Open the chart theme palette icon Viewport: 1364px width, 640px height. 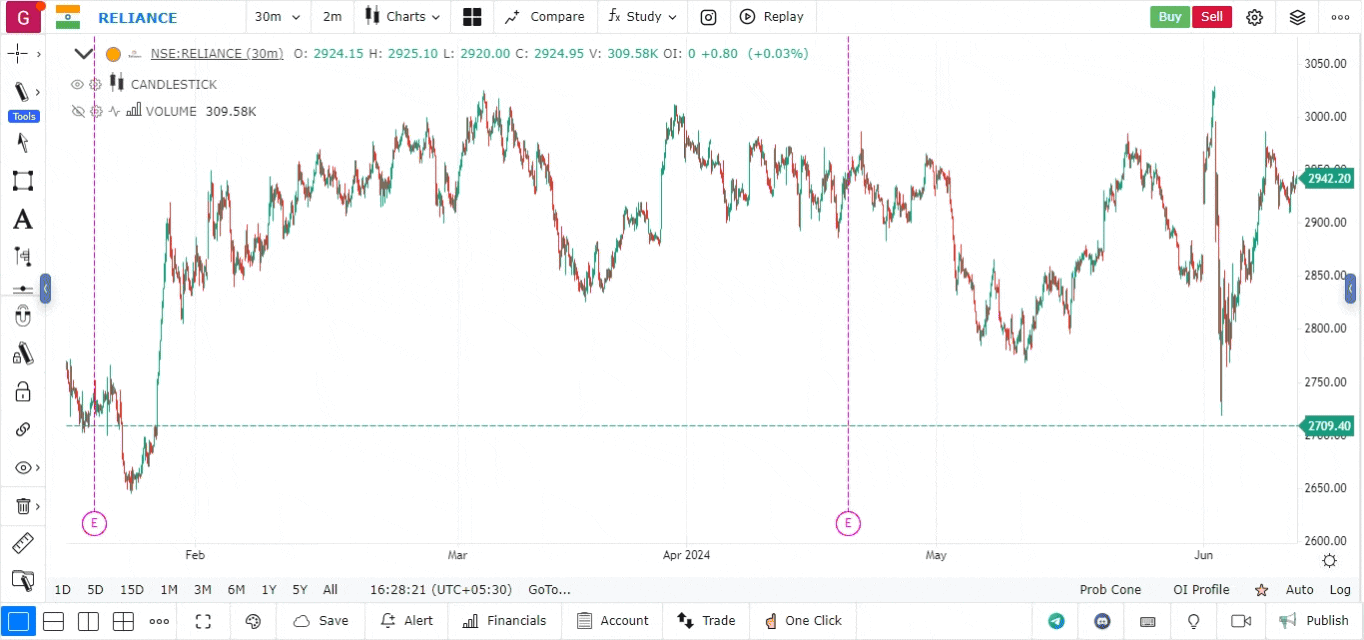click(x=253, y=621)
